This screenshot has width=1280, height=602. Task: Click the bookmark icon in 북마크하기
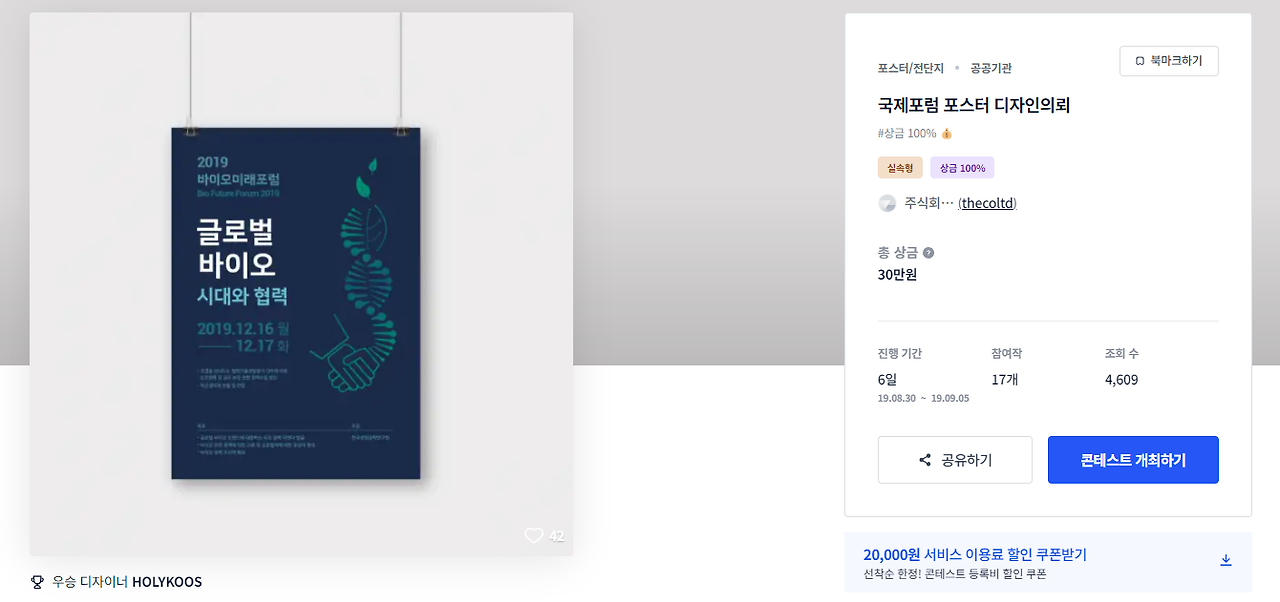(1140, 61)
